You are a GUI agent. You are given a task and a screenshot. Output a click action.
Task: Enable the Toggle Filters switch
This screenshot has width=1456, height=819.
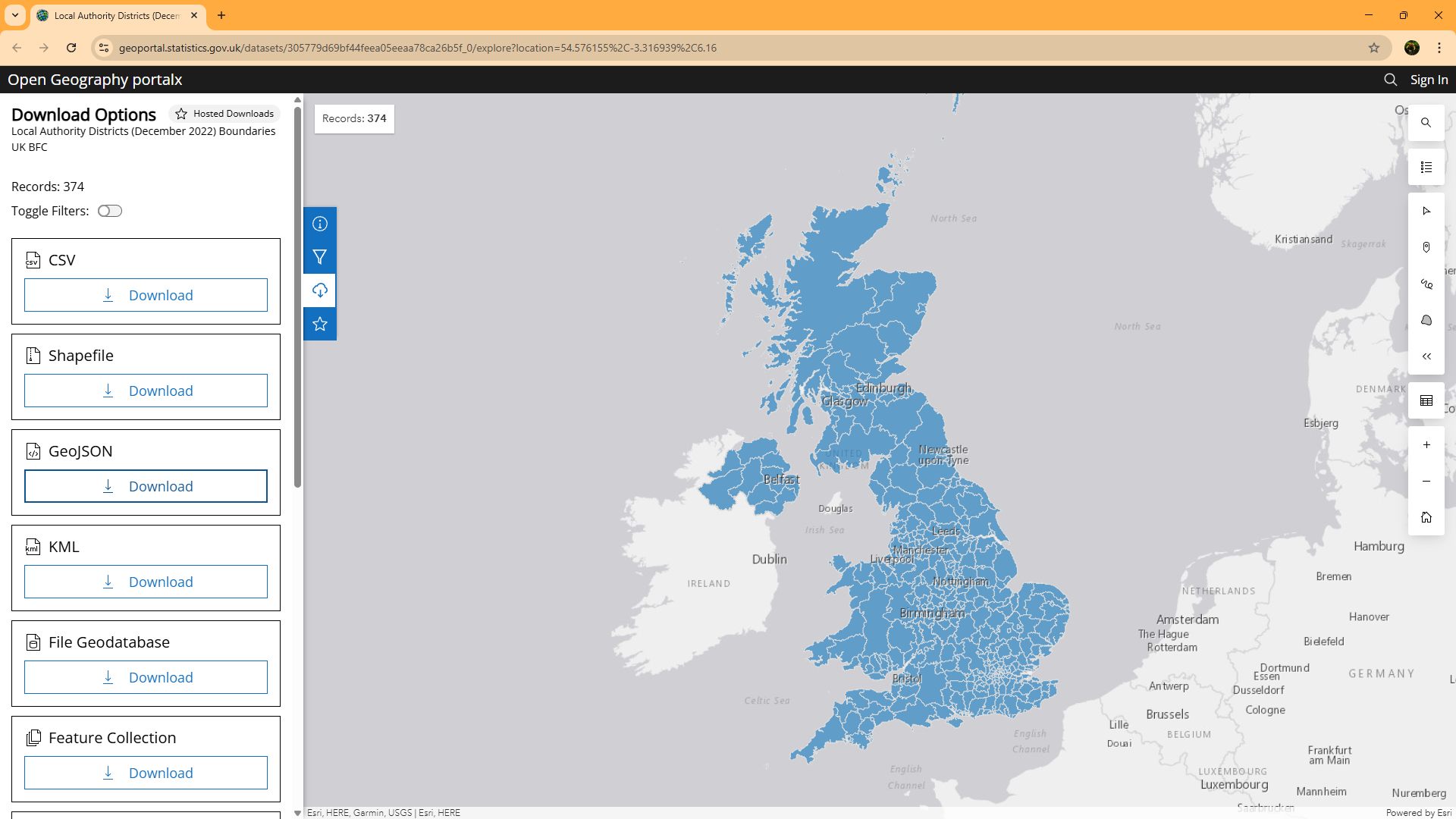tap(110, 211)
